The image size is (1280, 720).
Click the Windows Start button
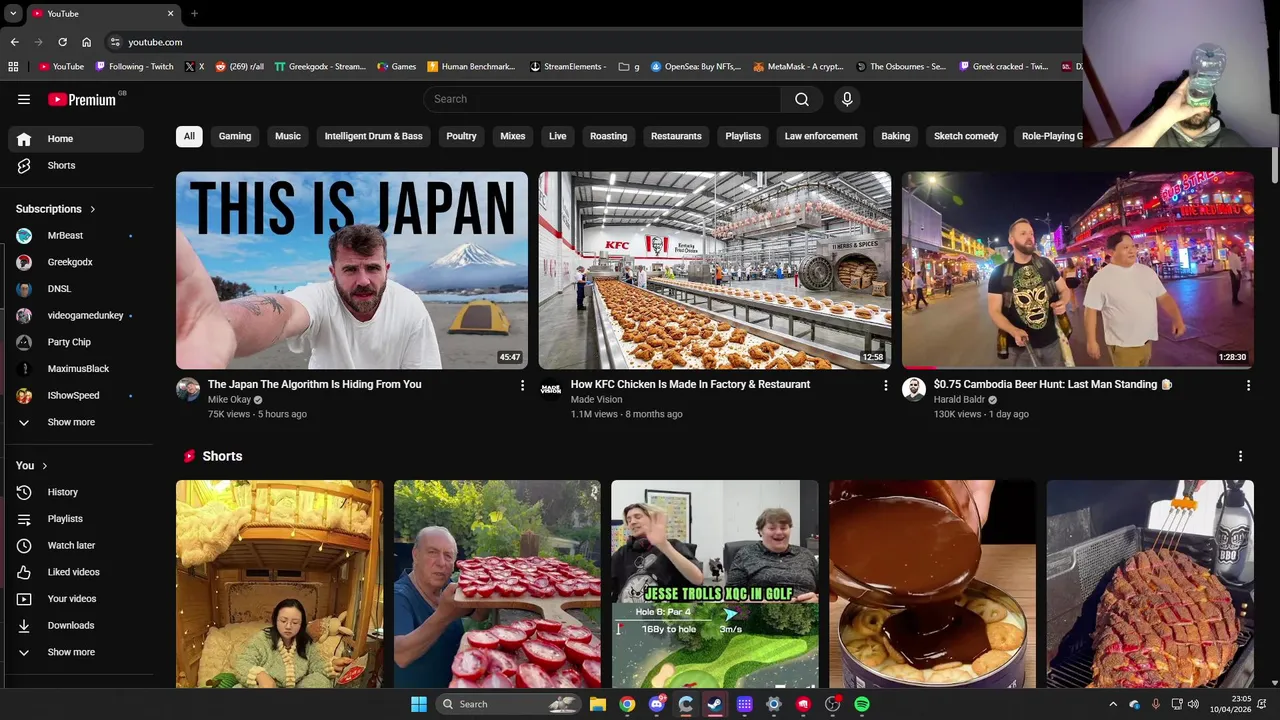coord(419,704)
